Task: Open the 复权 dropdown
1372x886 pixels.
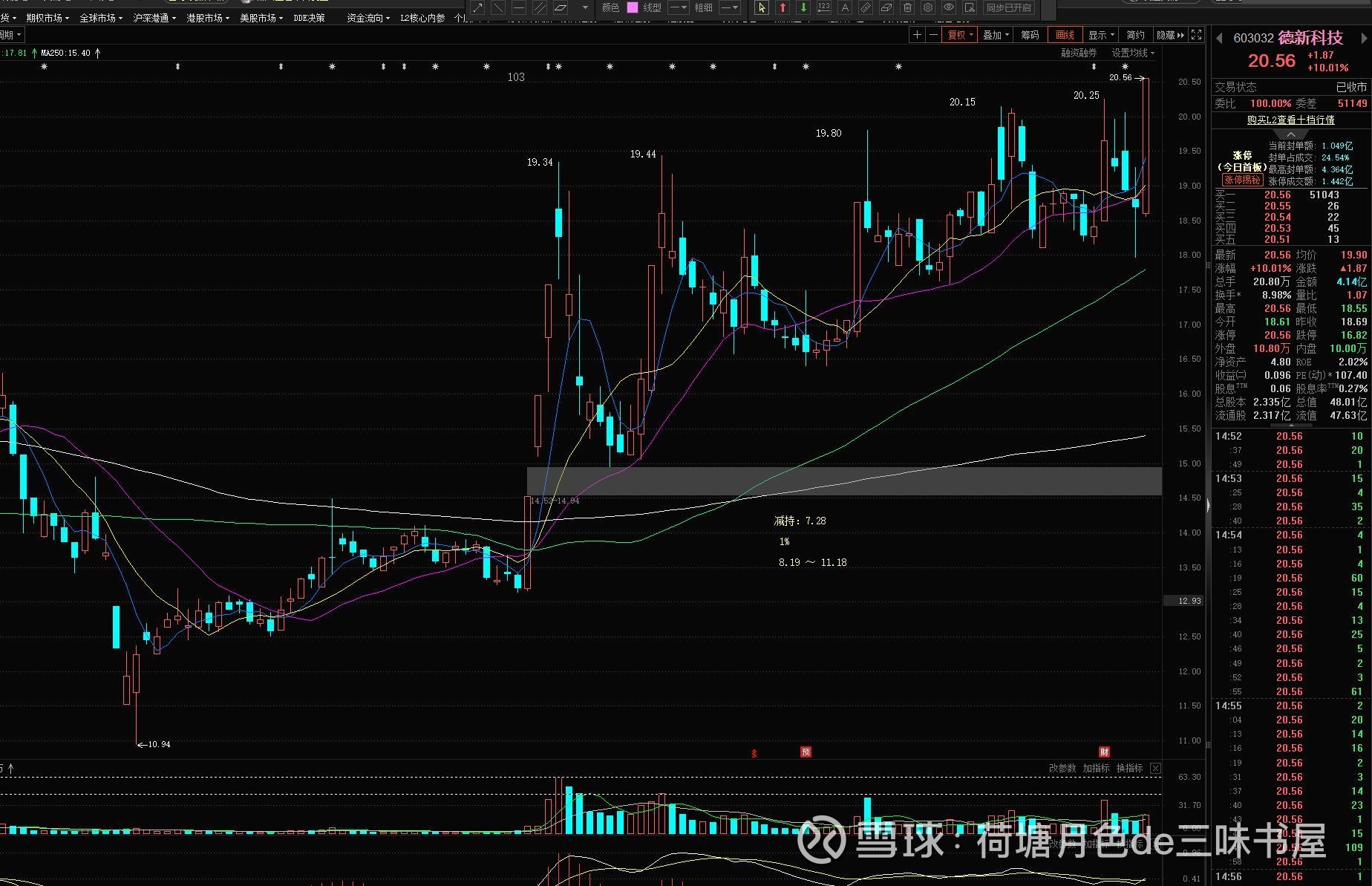Action: pyautogui.click(x=960, y=35)
